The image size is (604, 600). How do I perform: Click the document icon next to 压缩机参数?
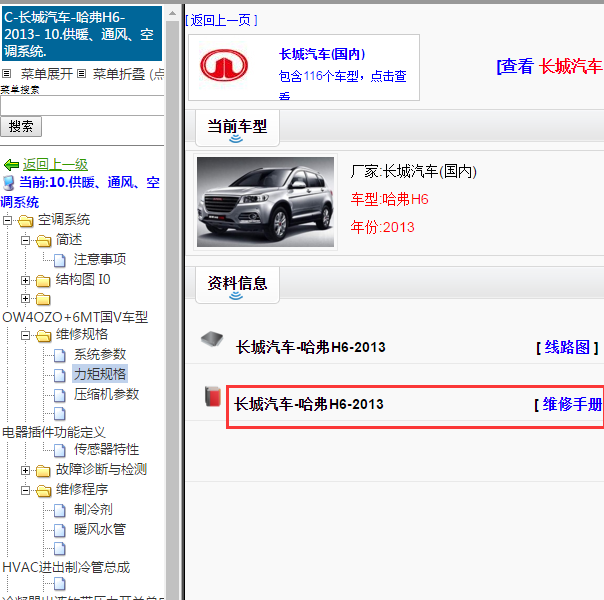(x=60, y=395)
